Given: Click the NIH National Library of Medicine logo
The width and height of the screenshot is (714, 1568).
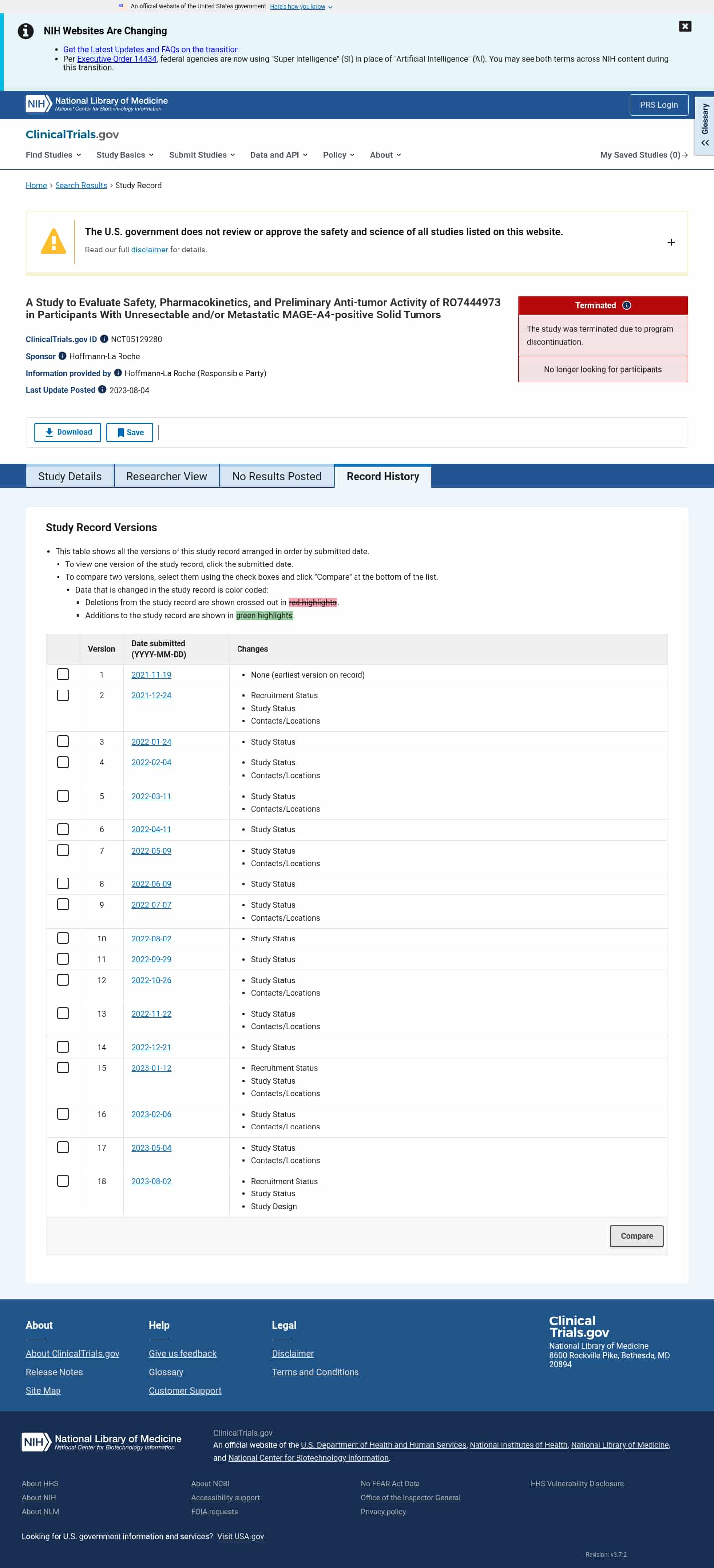Looking at the screenshot, I should (97, 104).
